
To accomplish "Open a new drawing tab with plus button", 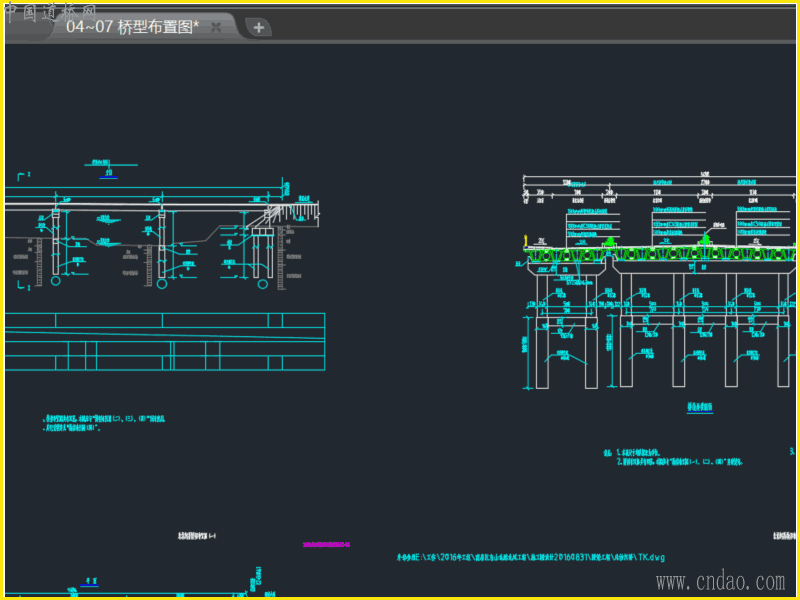I will pos(258,28).
